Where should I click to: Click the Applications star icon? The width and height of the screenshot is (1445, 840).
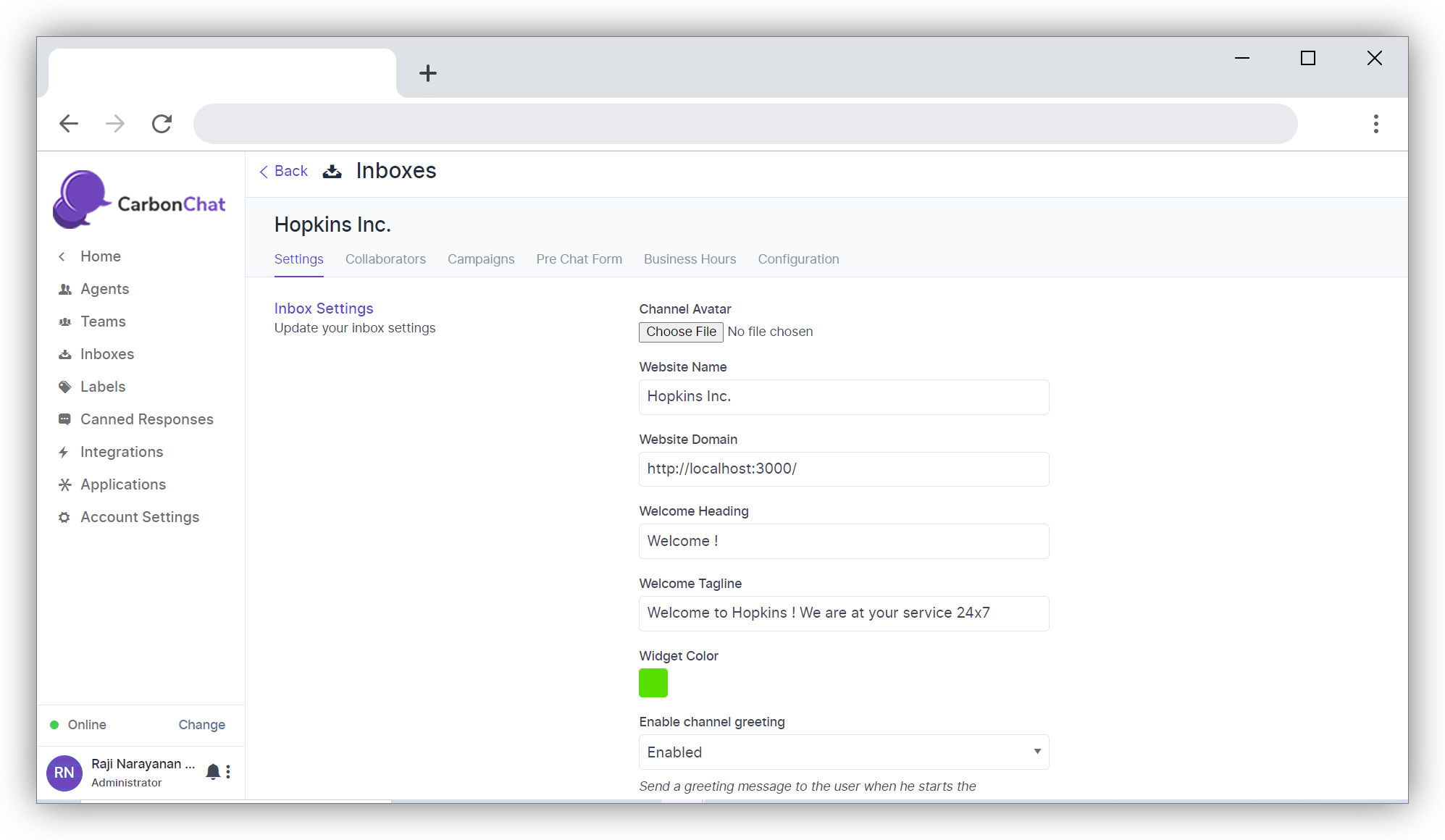(64, 484)
